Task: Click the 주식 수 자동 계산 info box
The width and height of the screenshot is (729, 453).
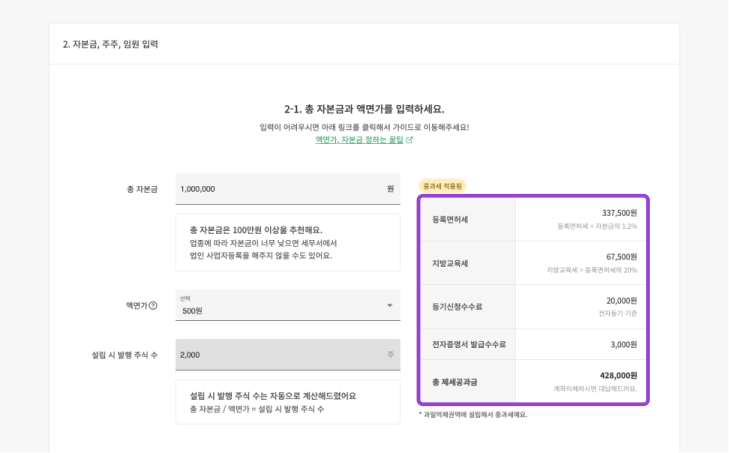Action: pyautogui.click(x=287, y=402)
